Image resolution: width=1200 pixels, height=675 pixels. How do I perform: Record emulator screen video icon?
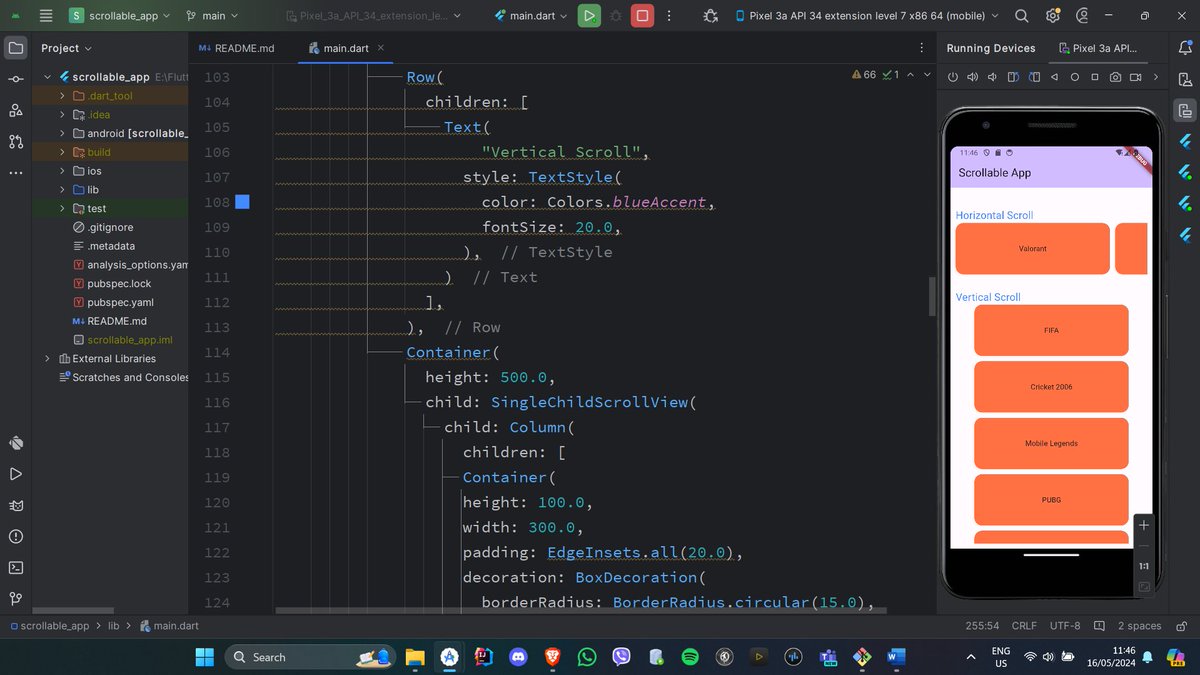point(1135,77)
